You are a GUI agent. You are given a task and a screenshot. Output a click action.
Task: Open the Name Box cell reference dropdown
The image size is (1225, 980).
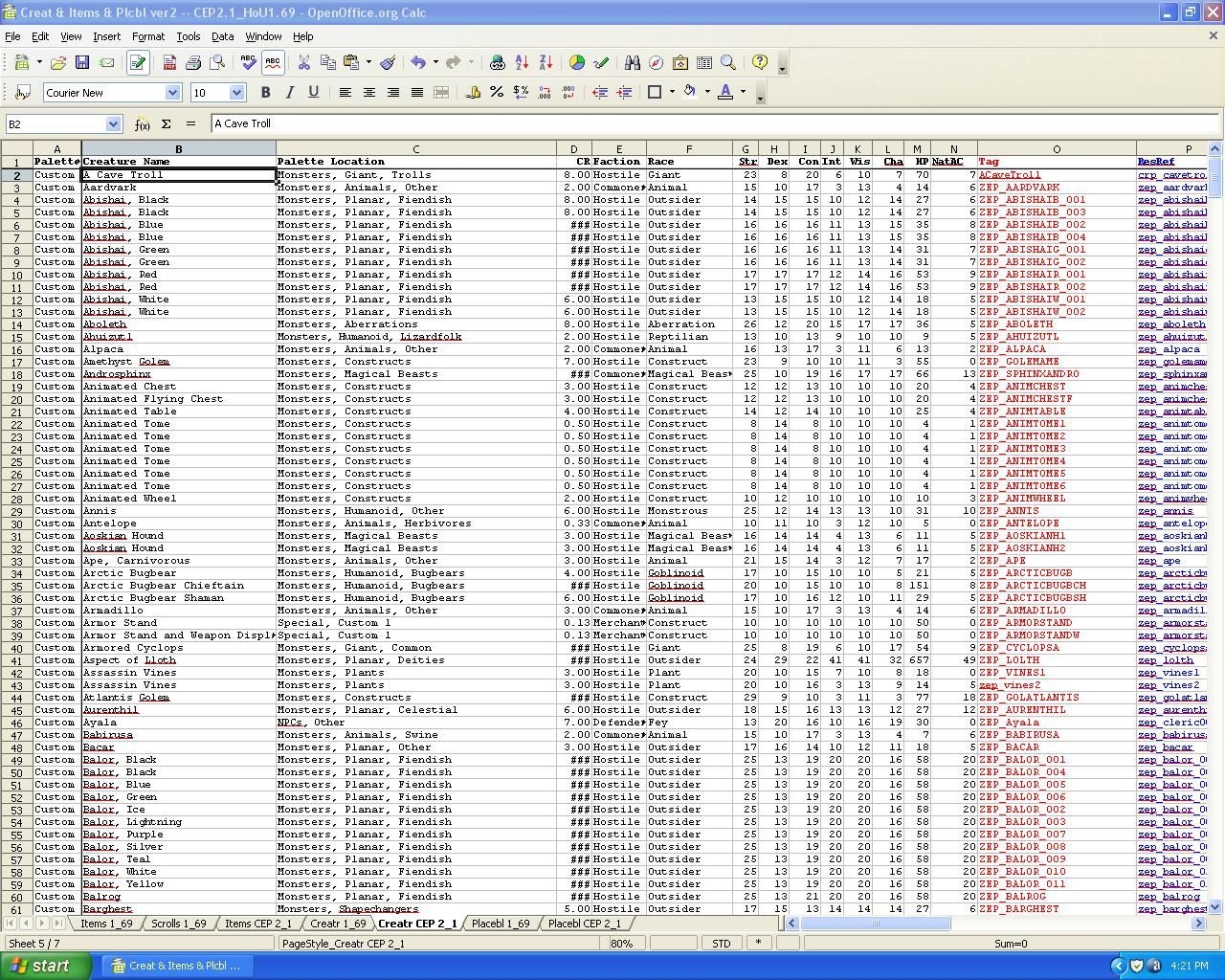pyautogui.click(x=113, y=123)
